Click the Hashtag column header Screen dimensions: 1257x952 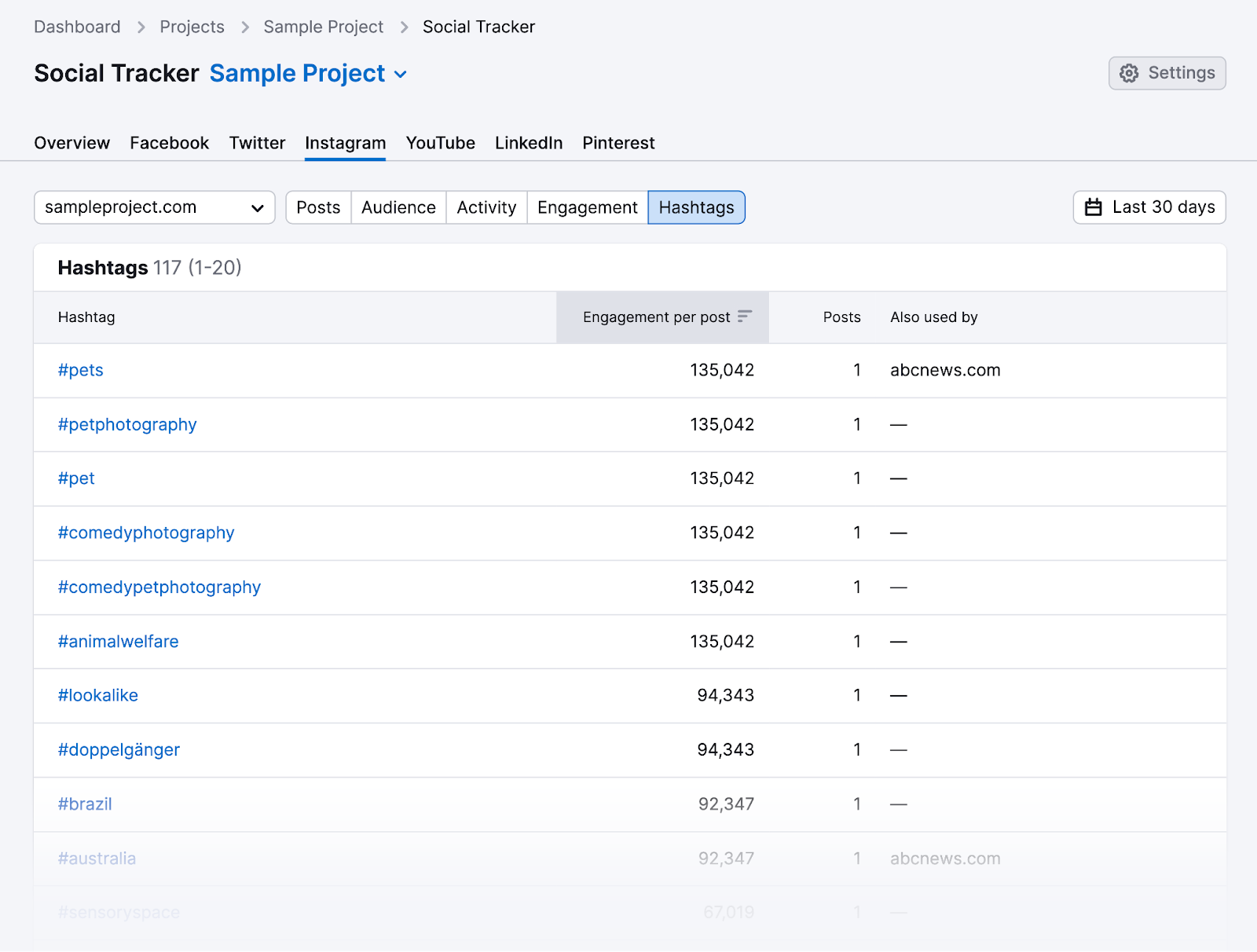click(x=86, y=317)
